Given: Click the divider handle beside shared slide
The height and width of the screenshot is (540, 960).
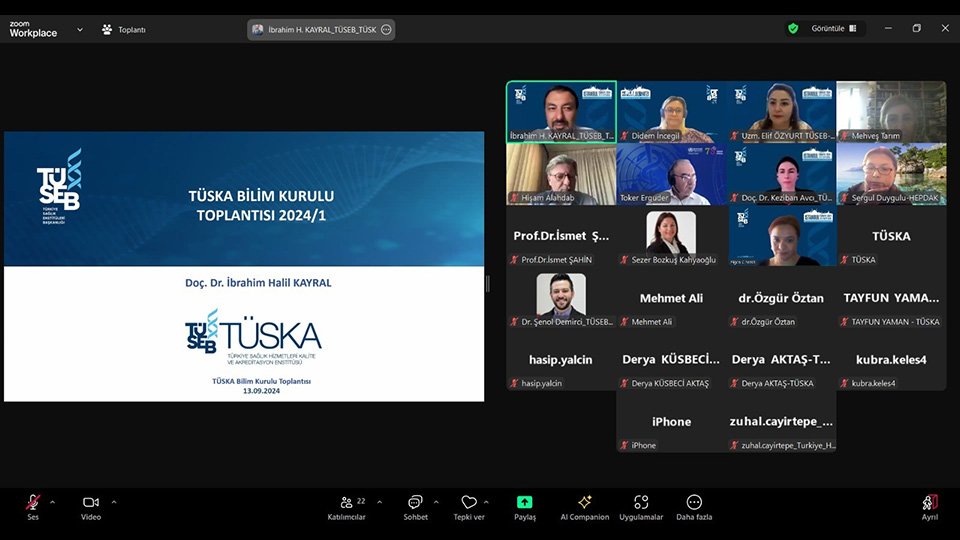Looking at the screenshot, I should pos(488,284).
